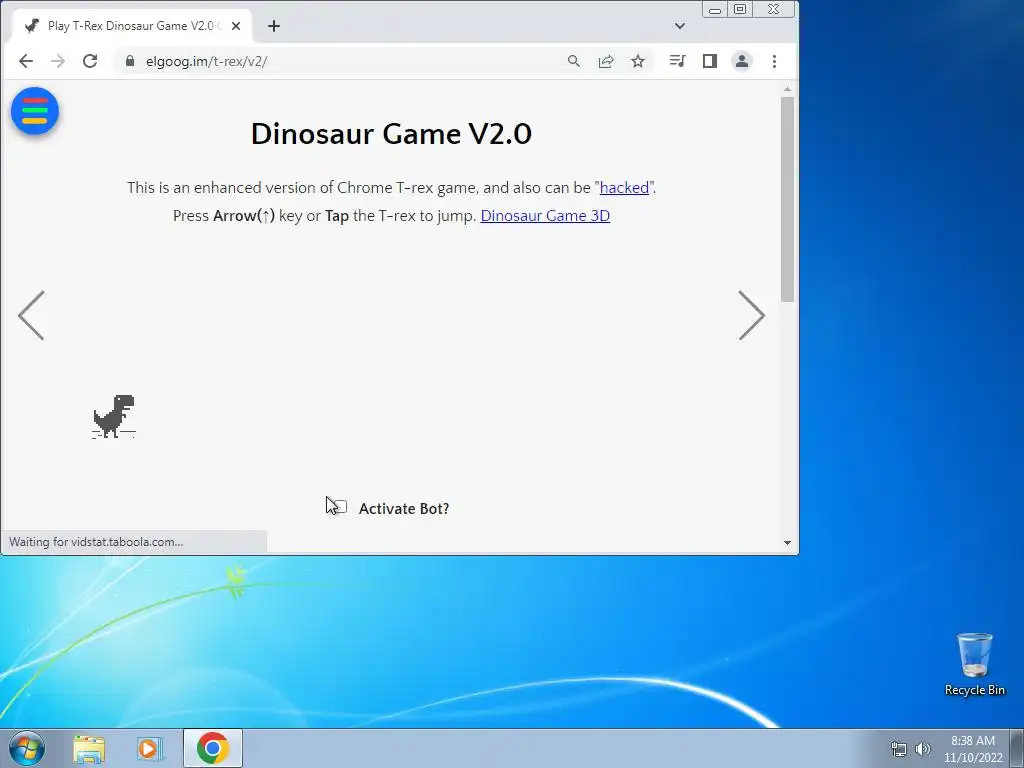Screen dimensions: 1024x768
Task: Click the page scrollbar up arrow
Action: (788, 88)
